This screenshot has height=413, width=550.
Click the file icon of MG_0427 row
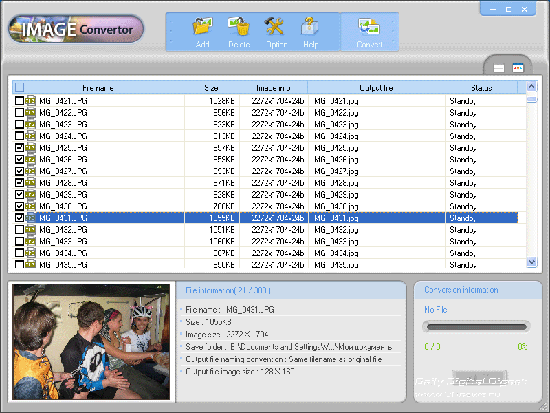click(31, 171)
